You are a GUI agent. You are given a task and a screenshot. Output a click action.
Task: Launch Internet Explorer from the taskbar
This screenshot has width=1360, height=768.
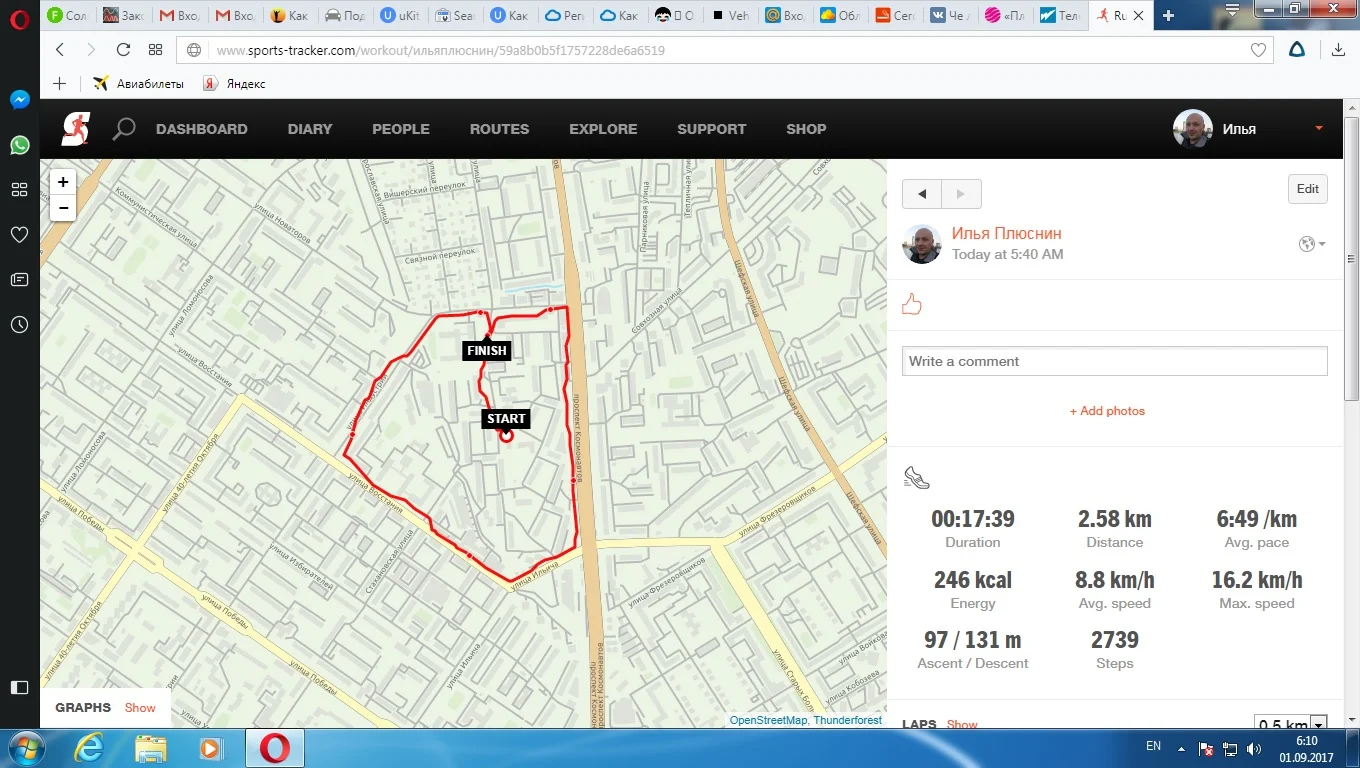click(x=90, y=748)
